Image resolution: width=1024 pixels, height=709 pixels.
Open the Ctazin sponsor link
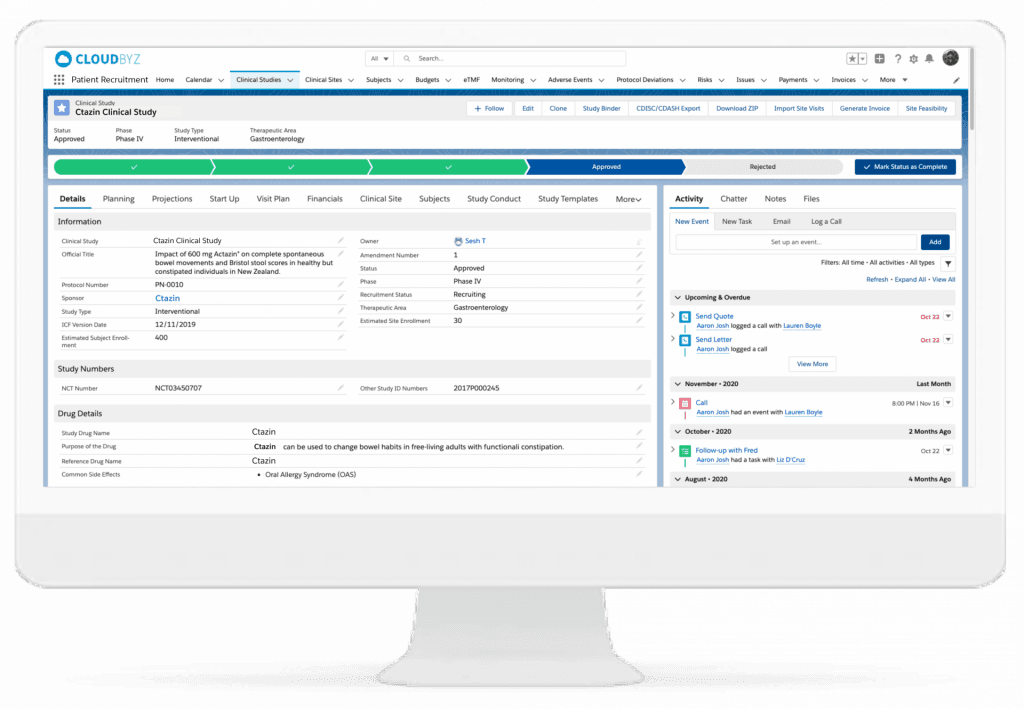[167, 298]
